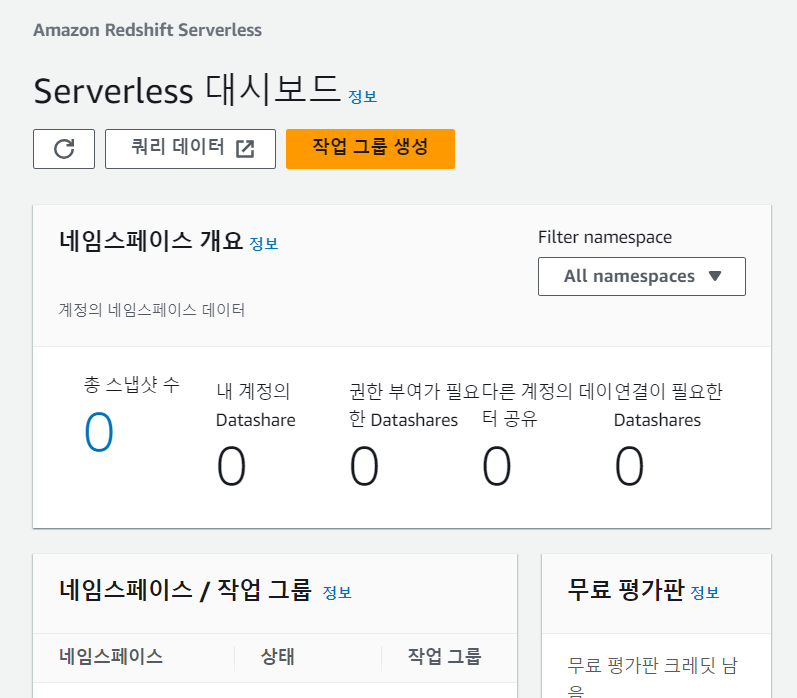Click the 작업 그룹 column header
Viewport: 797px width, 698px height.
[x=444, y=656]
